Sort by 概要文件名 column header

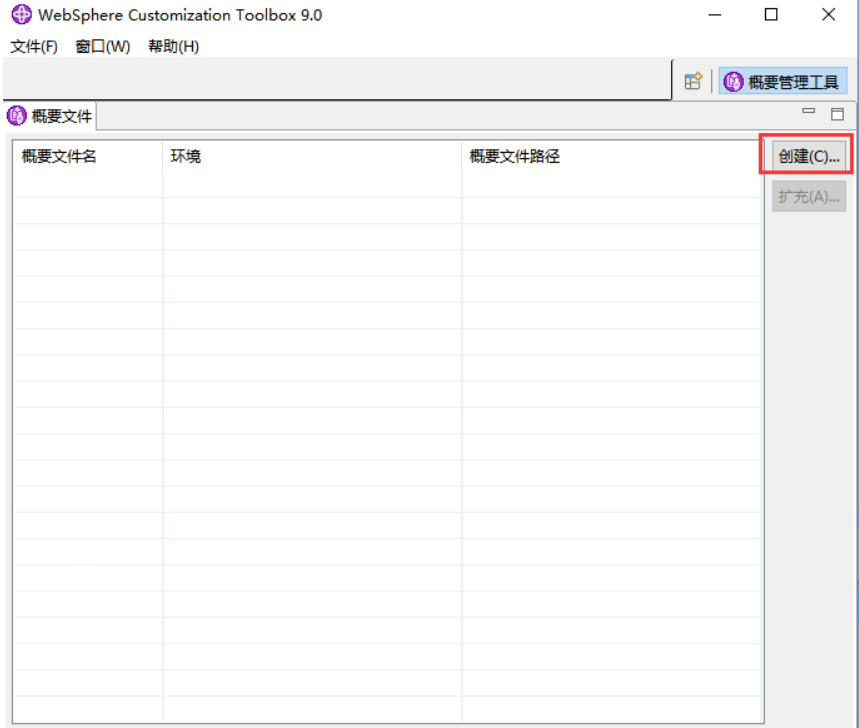coord(88,157)
